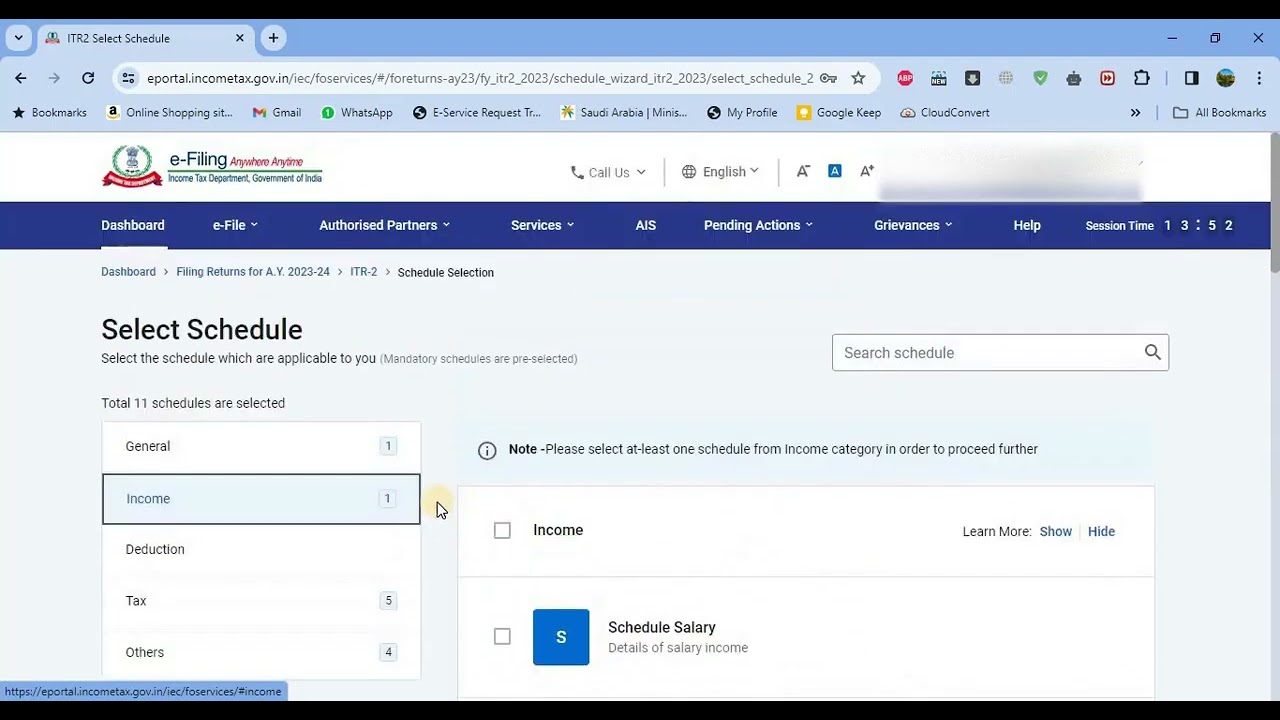This screenshot has height=720, width=1280.
Task: Open the Chrome three-dot menu
Action: (1259, 78)
